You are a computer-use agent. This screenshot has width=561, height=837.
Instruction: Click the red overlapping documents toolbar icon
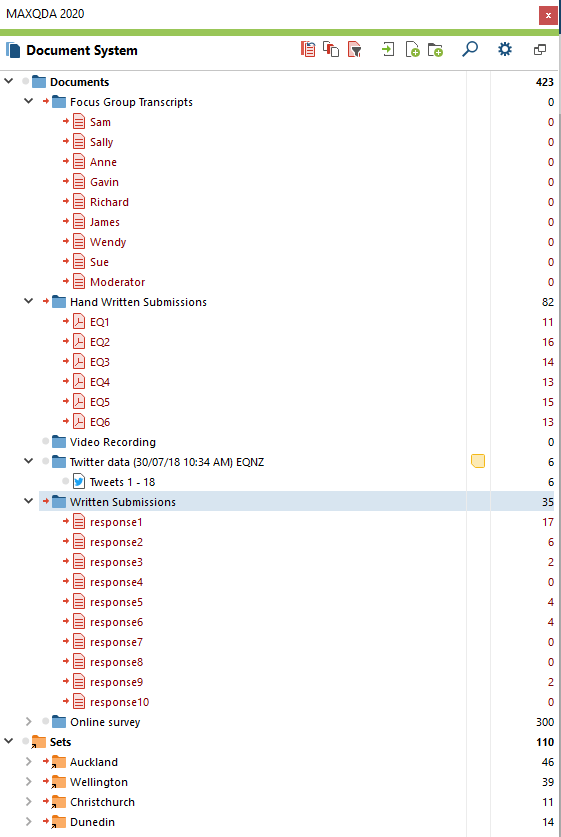331,50
